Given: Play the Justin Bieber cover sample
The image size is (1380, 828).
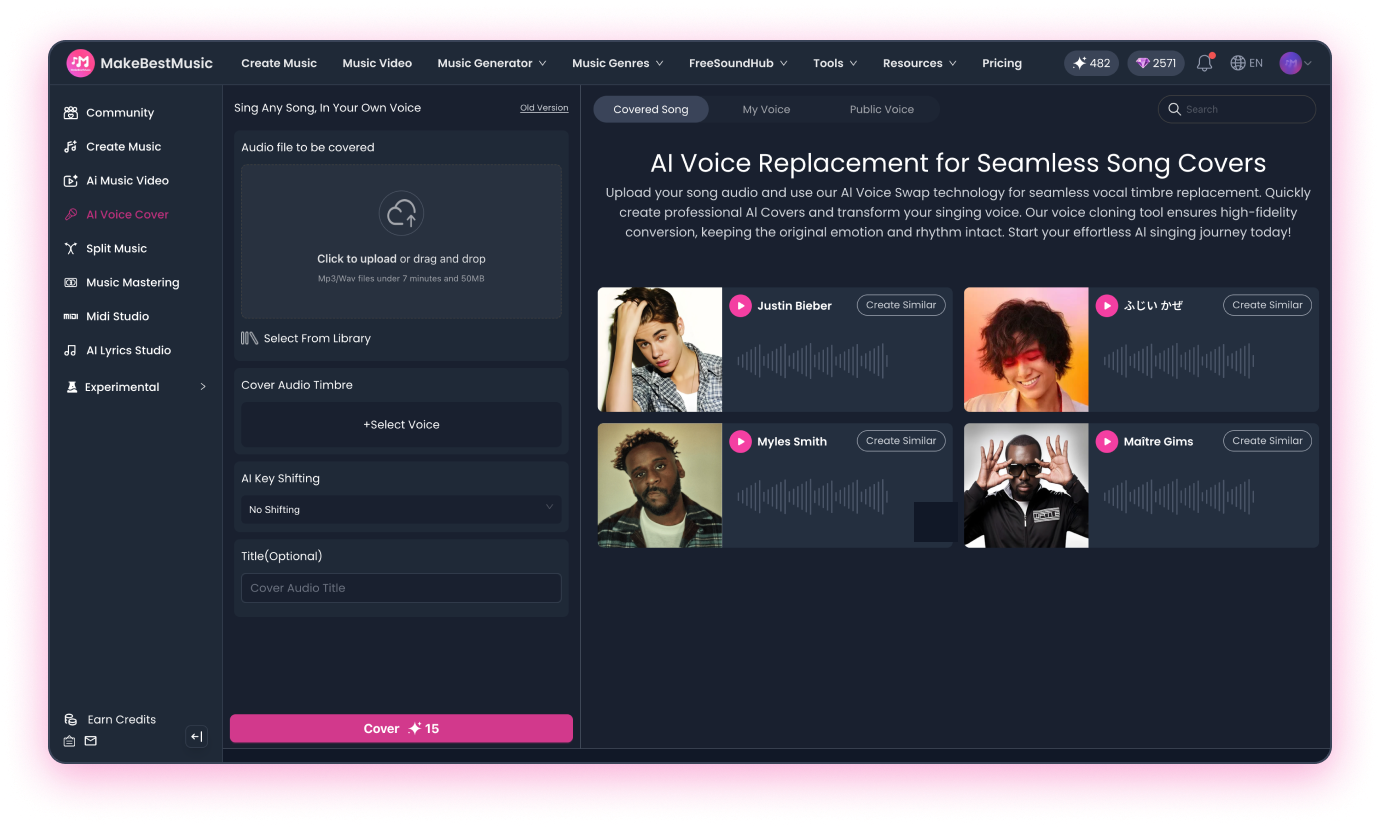Looking at the screenshot, I should (x=740, y=306).
